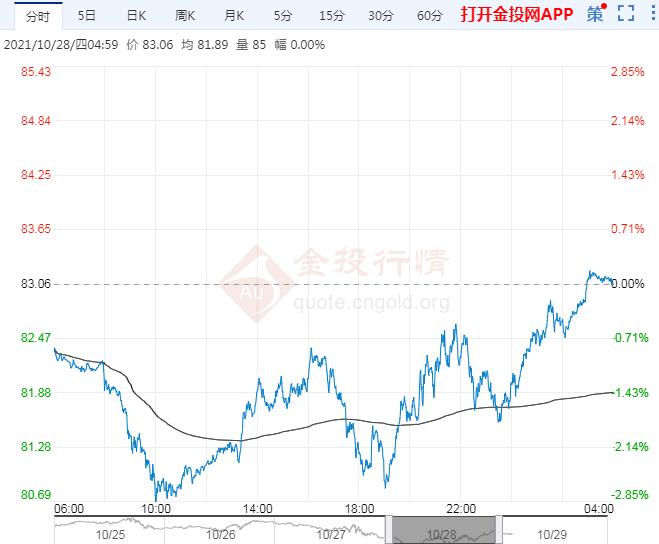The height and width of the screenshot is (544, 659).
Task: Jump to 10/27 in timeline navigator
Action: pyautogui.click(x=332, y=535)
